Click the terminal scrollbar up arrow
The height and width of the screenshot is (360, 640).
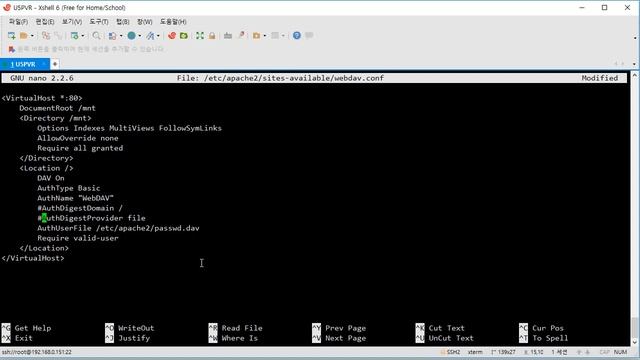click(x=635, y=76)
